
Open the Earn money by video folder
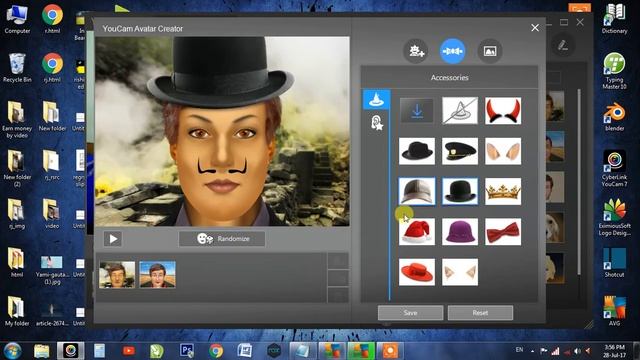pos(17,120)
